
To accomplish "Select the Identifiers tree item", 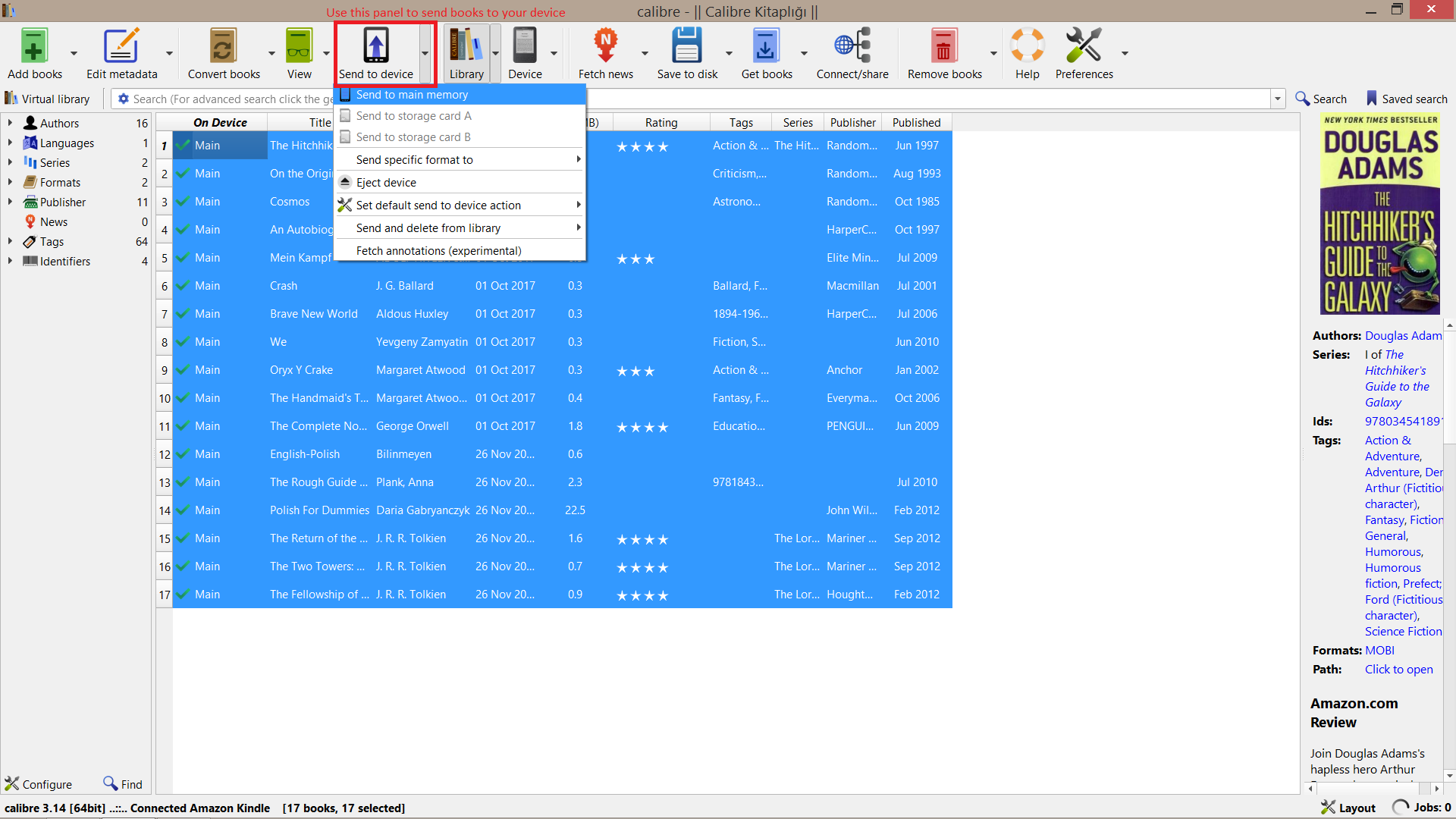I will [x=64, y=261].
